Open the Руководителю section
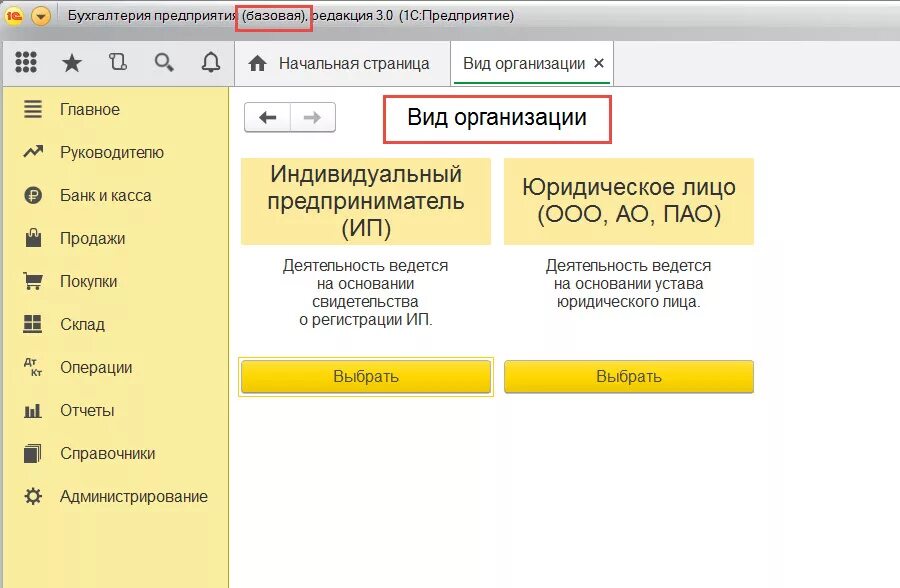900x588 pixels. pos(112,152)
